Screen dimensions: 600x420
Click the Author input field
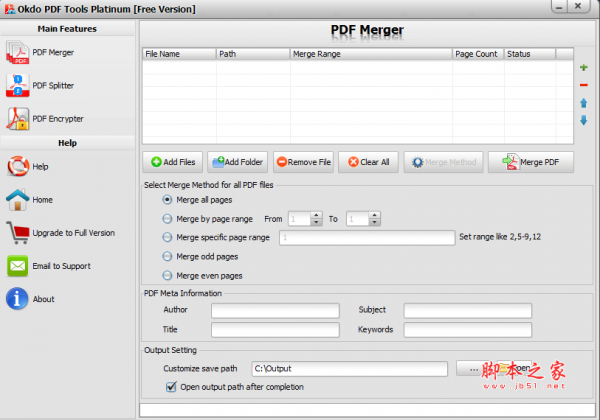tap(275, 311)
